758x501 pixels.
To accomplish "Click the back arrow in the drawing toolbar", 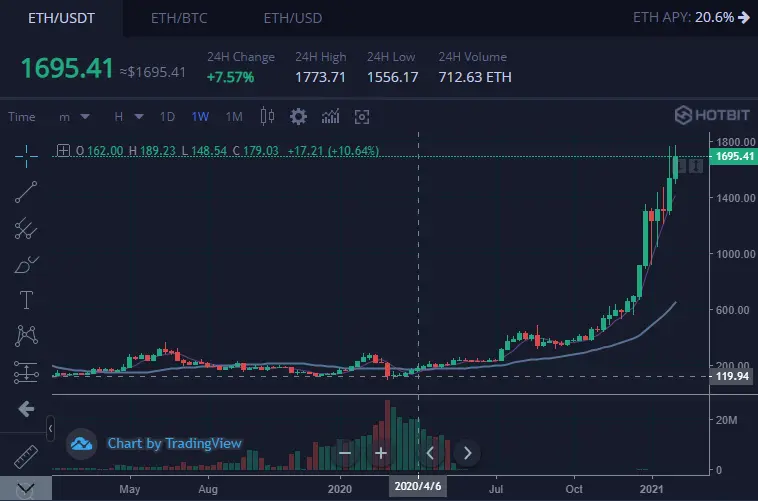I will tap(26, 409).
